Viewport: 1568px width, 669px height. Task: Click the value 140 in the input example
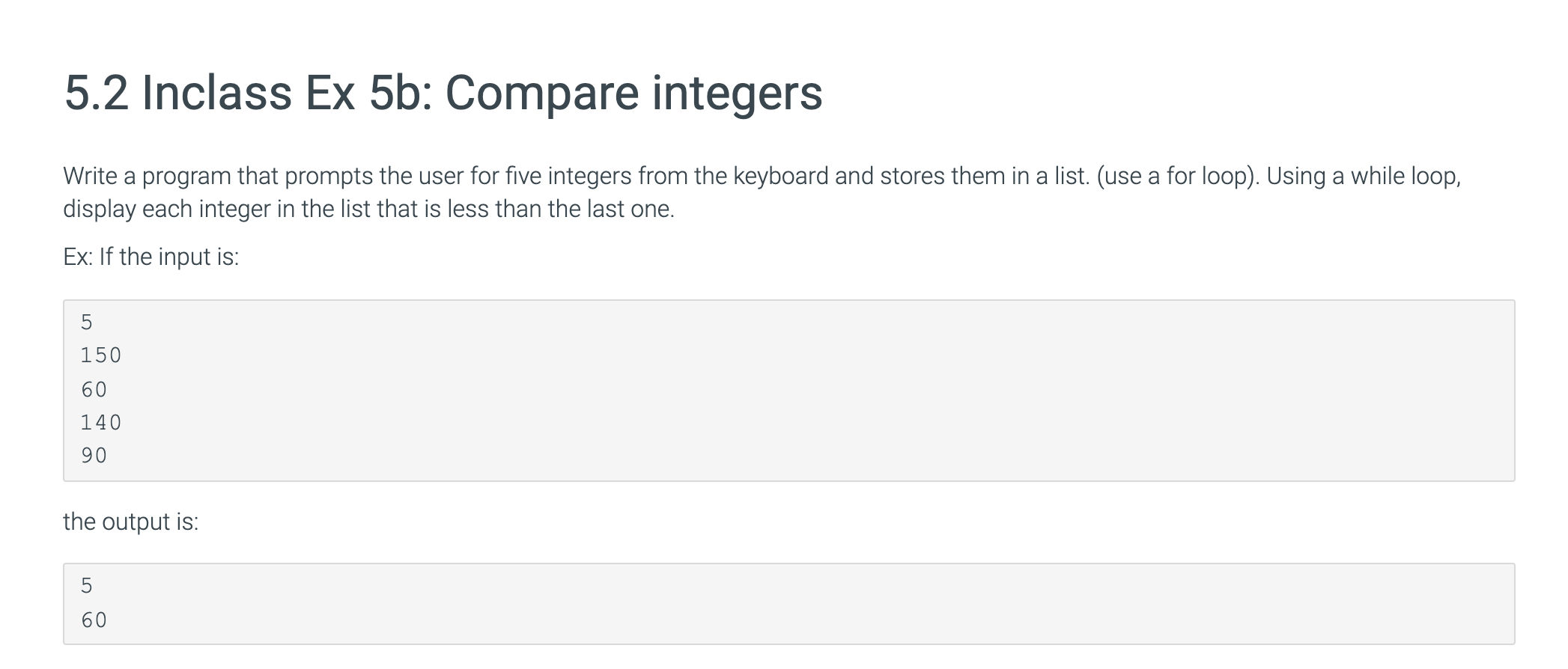pyautogui.click(x=101, y=423)
